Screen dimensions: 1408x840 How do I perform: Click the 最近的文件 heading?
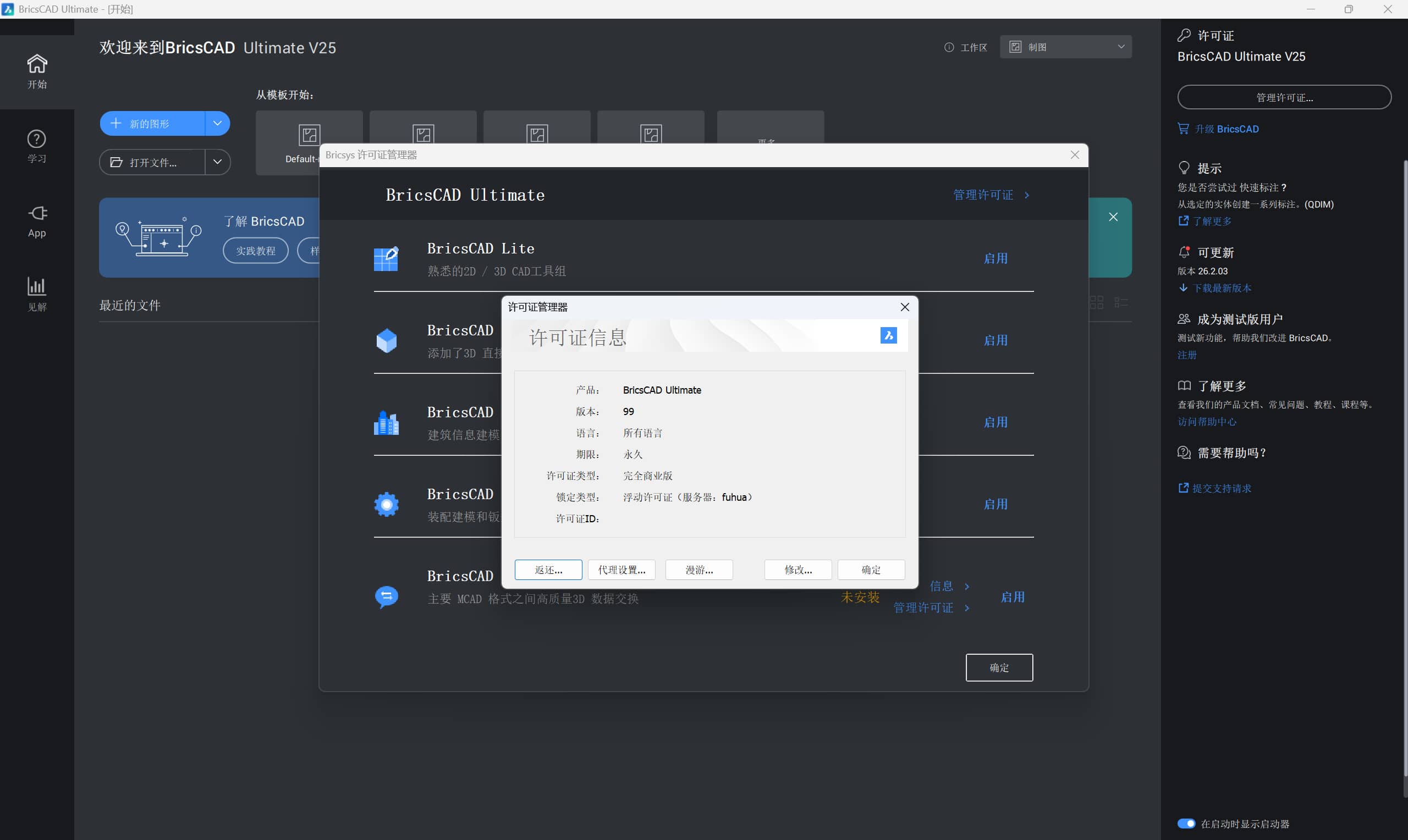click(130, 305)
